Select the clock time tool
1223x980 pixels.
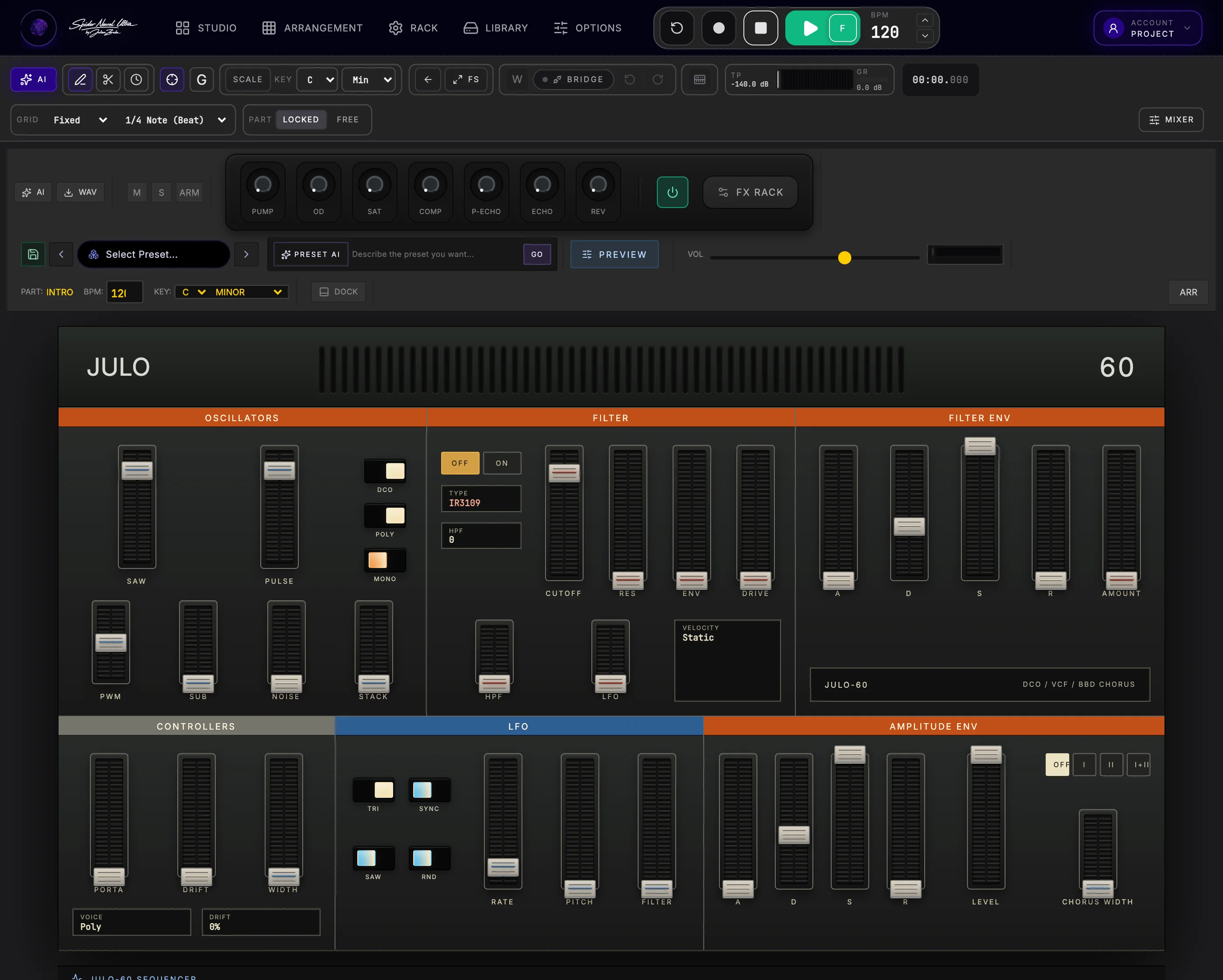pyautogui.click(x=136, y=80)
